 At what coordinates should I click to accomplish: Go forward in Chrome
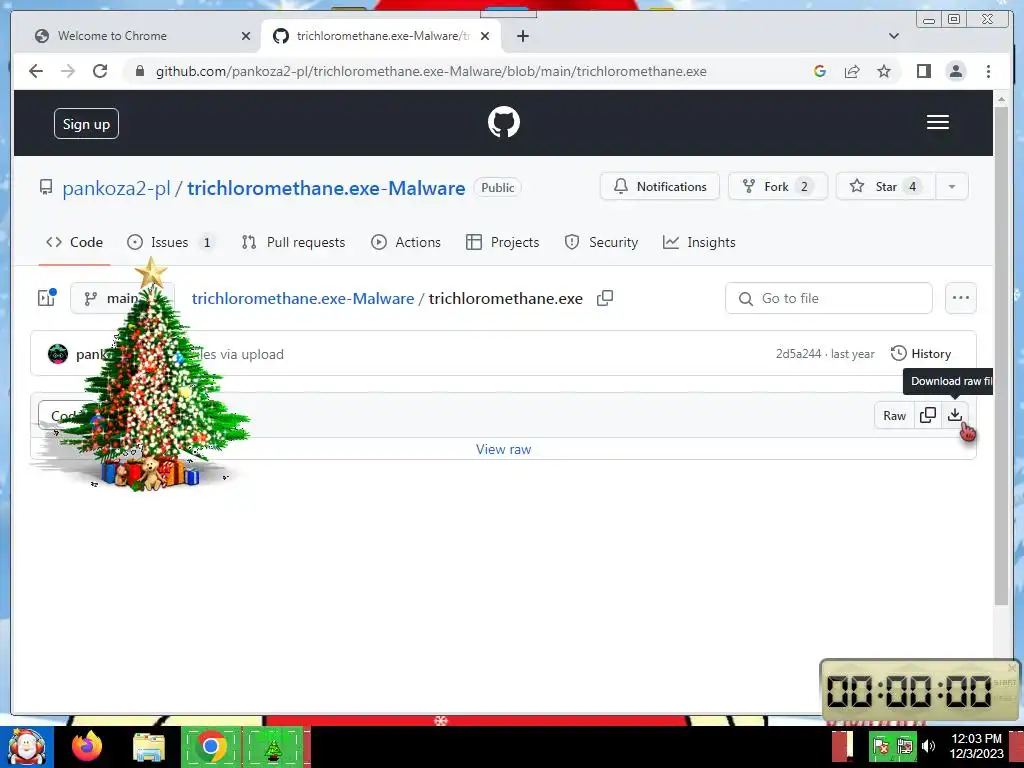(68, 71)
